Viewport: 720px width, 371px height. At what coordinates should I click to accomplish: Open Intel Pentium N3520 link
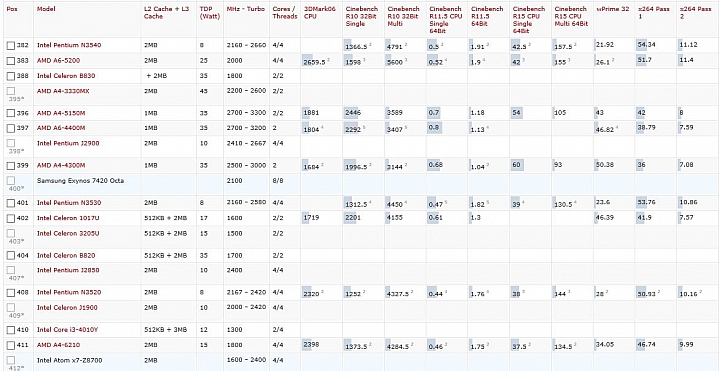click(x=69, y=292)
